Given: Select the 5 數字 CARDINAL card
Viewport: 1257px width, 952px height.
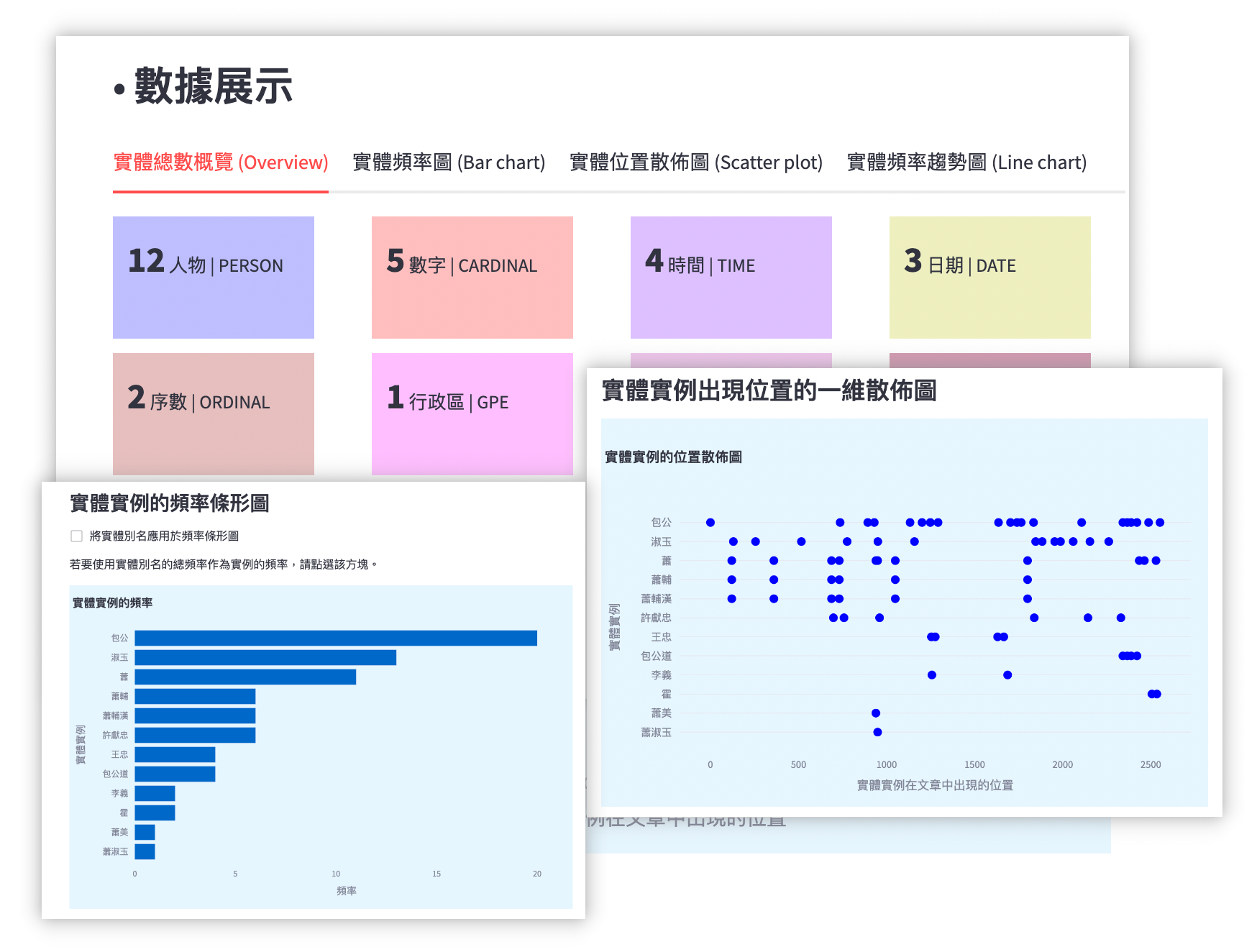Looking at the screenshot, I should tap(472, 277).
